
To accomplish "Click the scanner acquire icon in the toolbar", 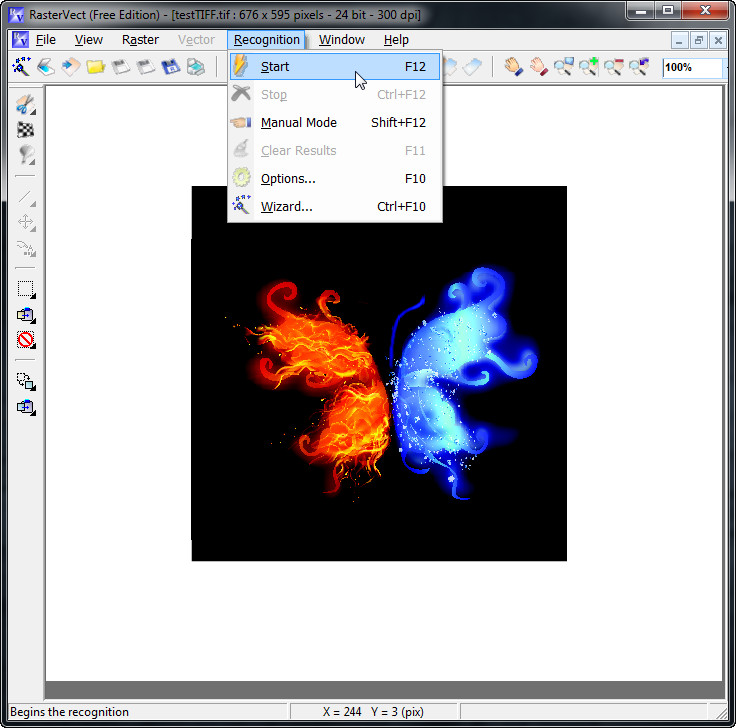I will [46, 67].
